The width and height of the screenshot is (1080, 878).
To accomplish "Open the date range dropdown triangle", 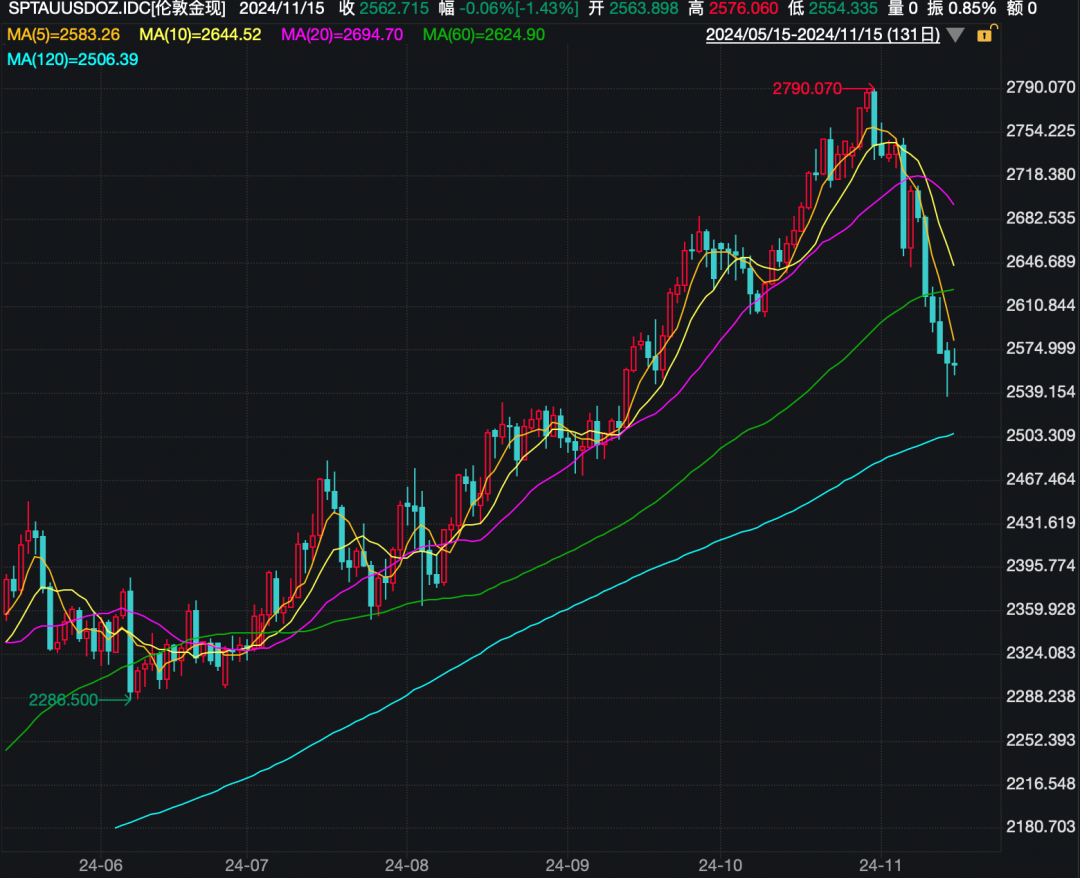I will [956, 35].
